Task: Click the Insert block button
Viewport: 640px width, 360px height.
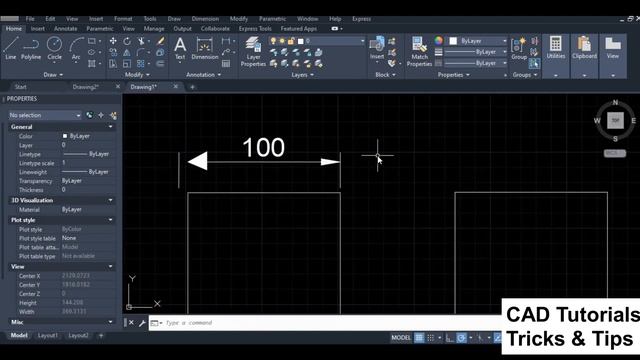Action: point(377,48)
